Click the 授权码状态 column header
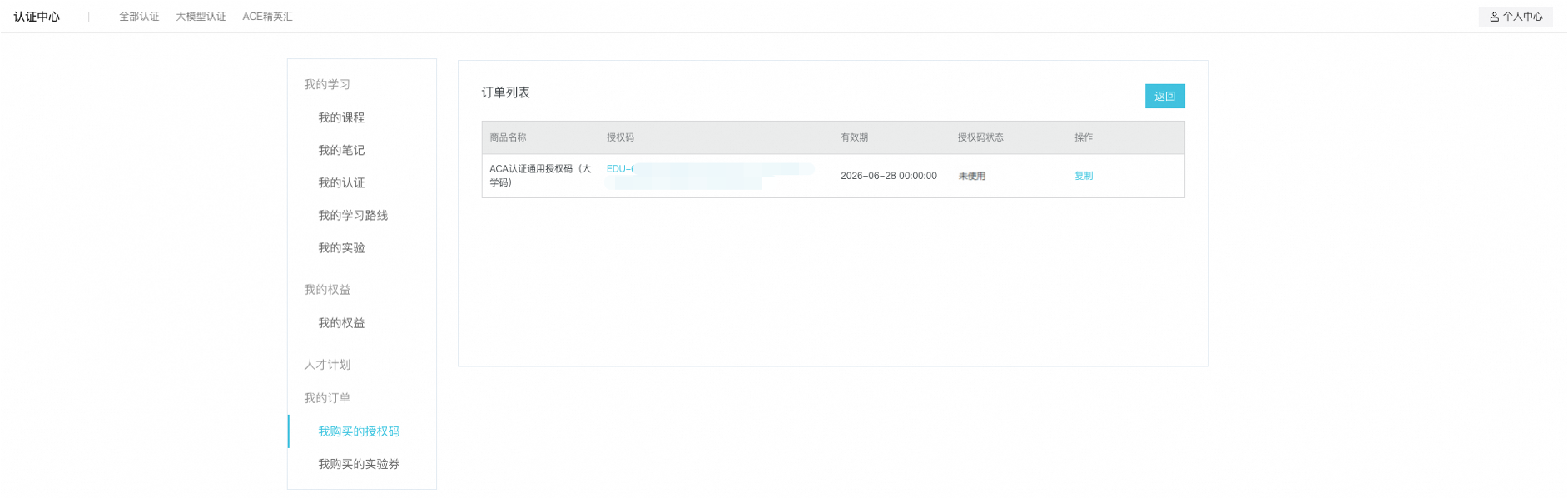The width and height of the screenshot is (1568, 498). coord(980,137)
